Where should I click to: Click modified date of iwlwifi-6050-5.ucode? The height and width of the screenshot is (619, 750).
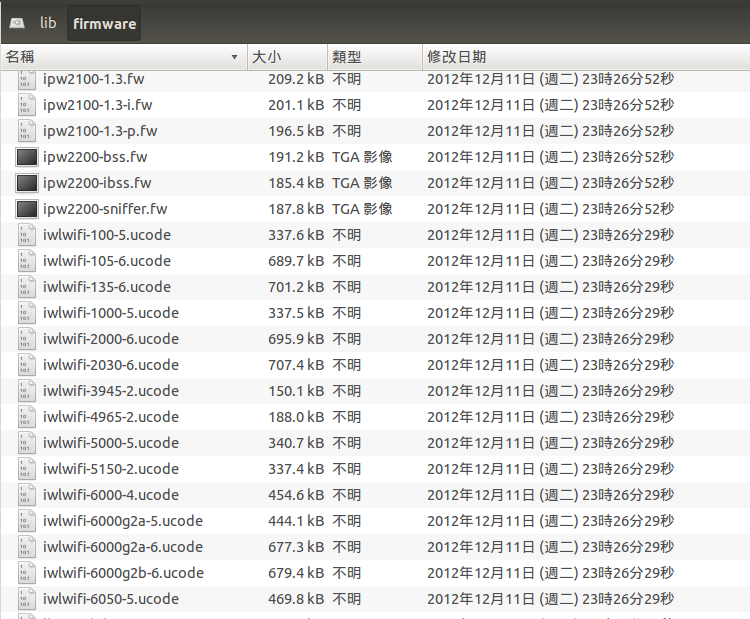[x=551, y=598]
